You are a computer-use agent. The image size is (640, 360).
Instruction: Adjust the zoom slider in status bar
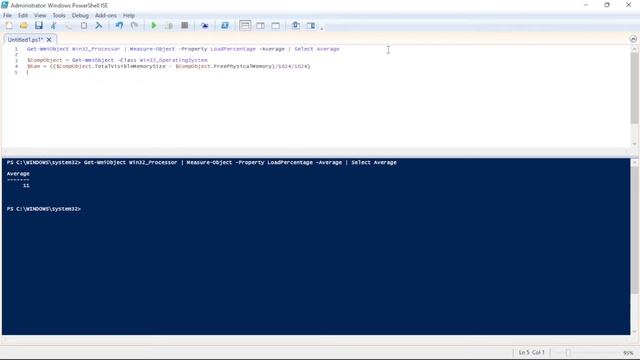[568, 353]
